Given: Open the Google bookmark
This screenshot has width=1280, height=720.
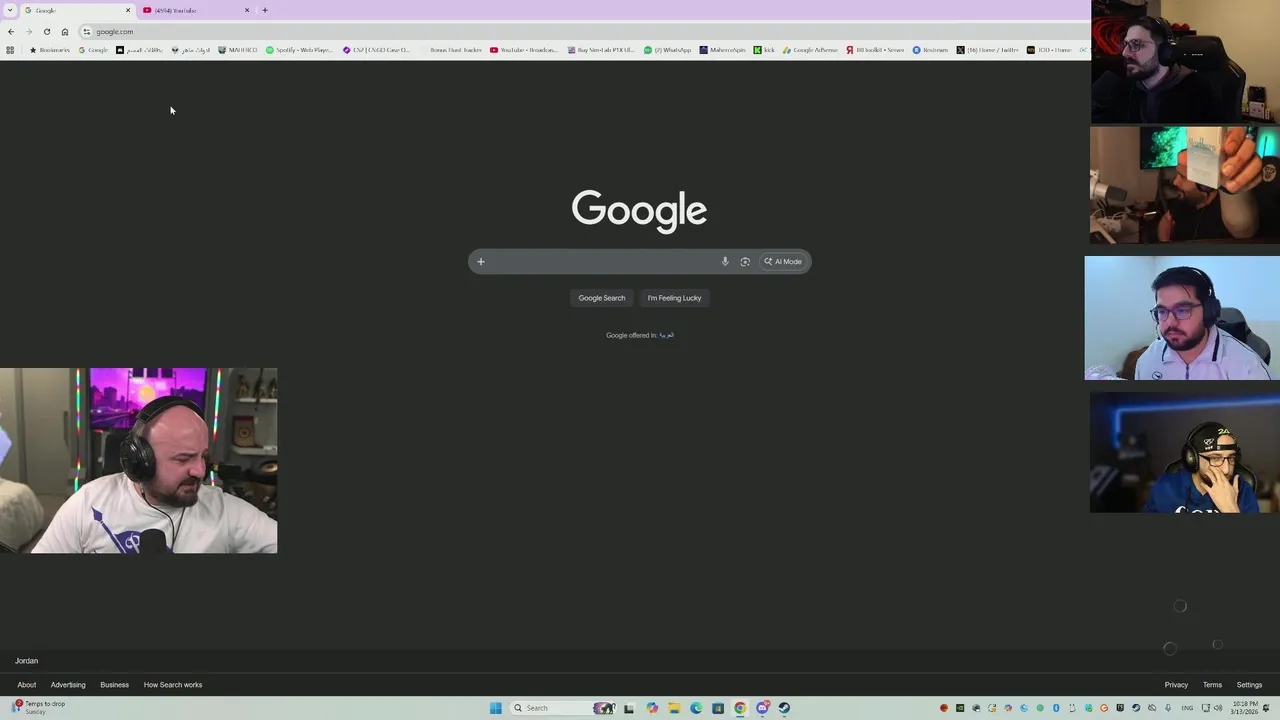Looking at the screenshot, I should [x=93, y=50].
